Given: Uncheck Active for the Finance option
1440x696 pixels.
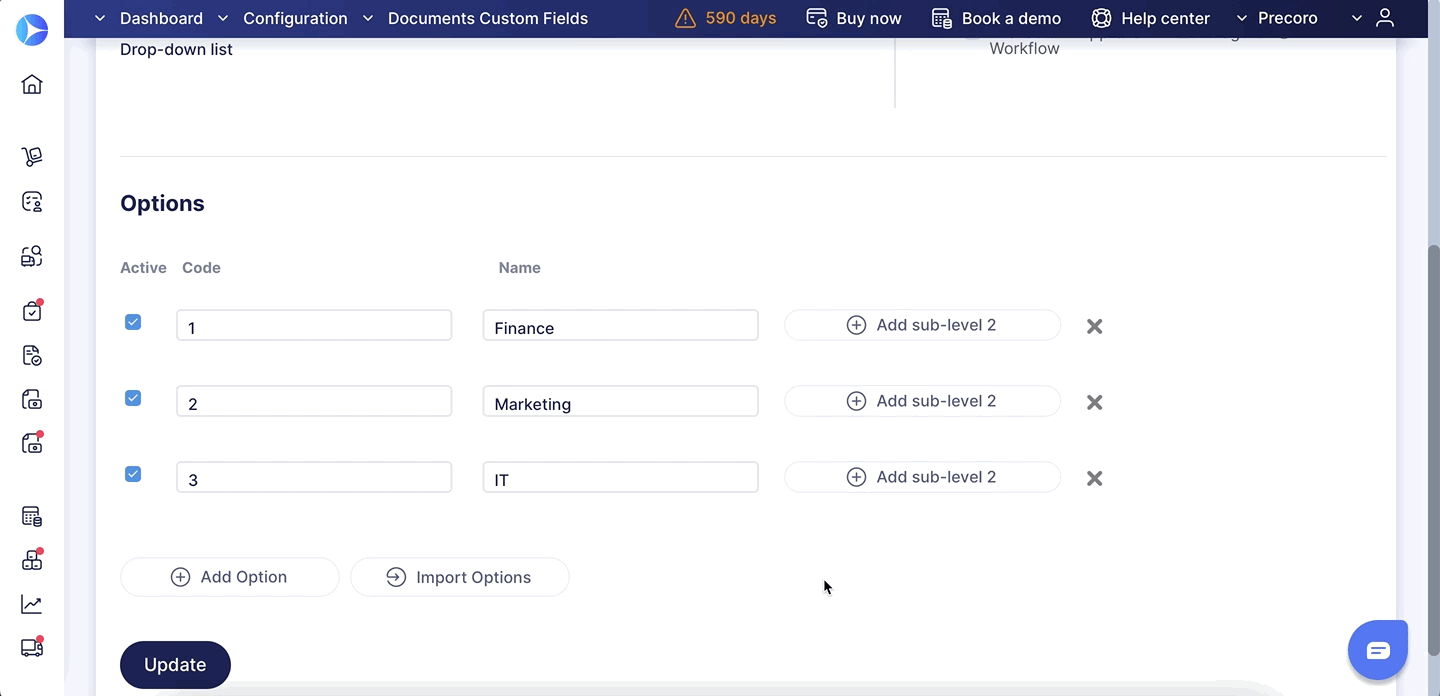Looking at the screenshot, I should point(133,322).
